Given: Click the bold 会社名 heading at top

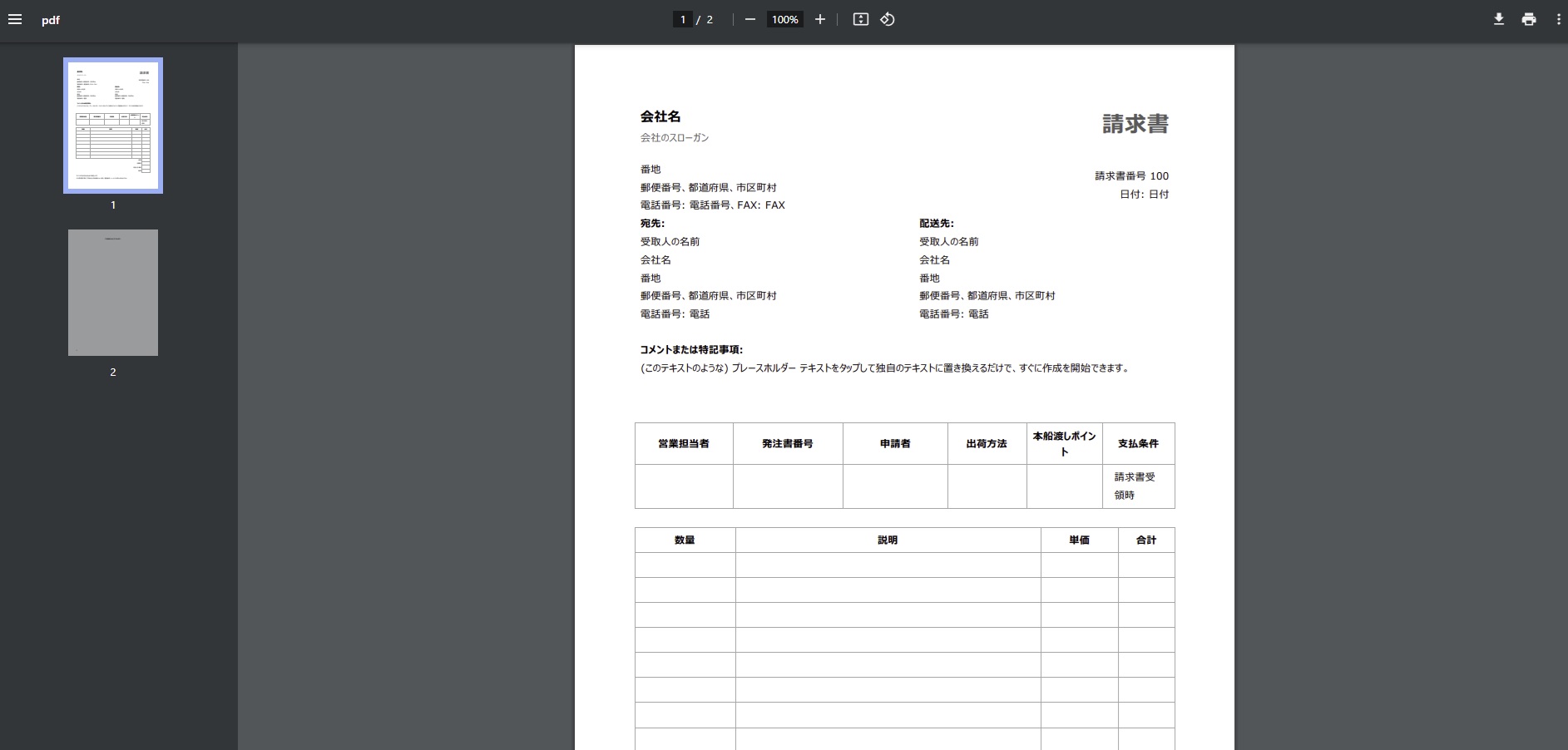Looking at the screenshot, I should [660, 116].
